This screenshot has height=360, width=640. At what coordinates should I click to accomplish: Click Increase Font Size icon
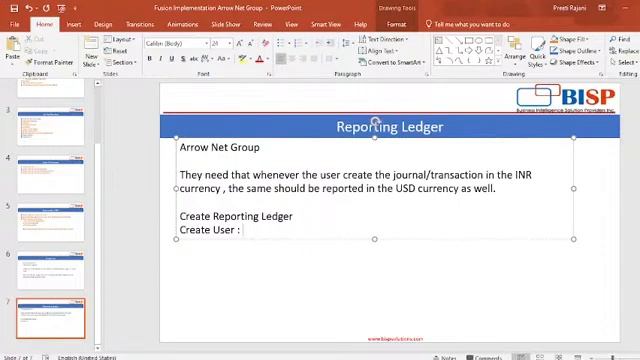pos(240,43)
